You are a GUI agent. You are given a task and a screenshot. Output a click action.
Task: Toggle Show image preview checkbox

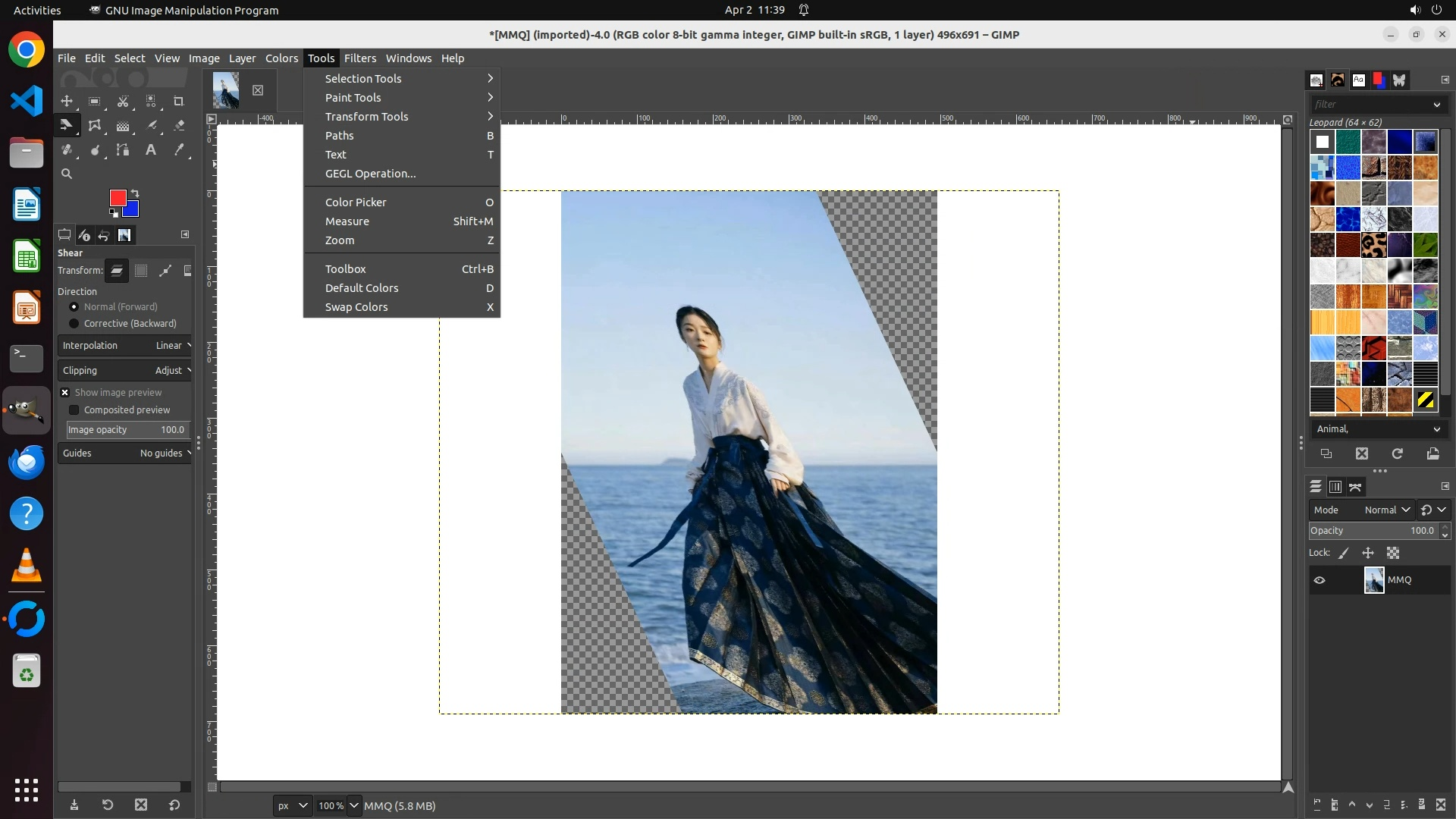(65, 393)
